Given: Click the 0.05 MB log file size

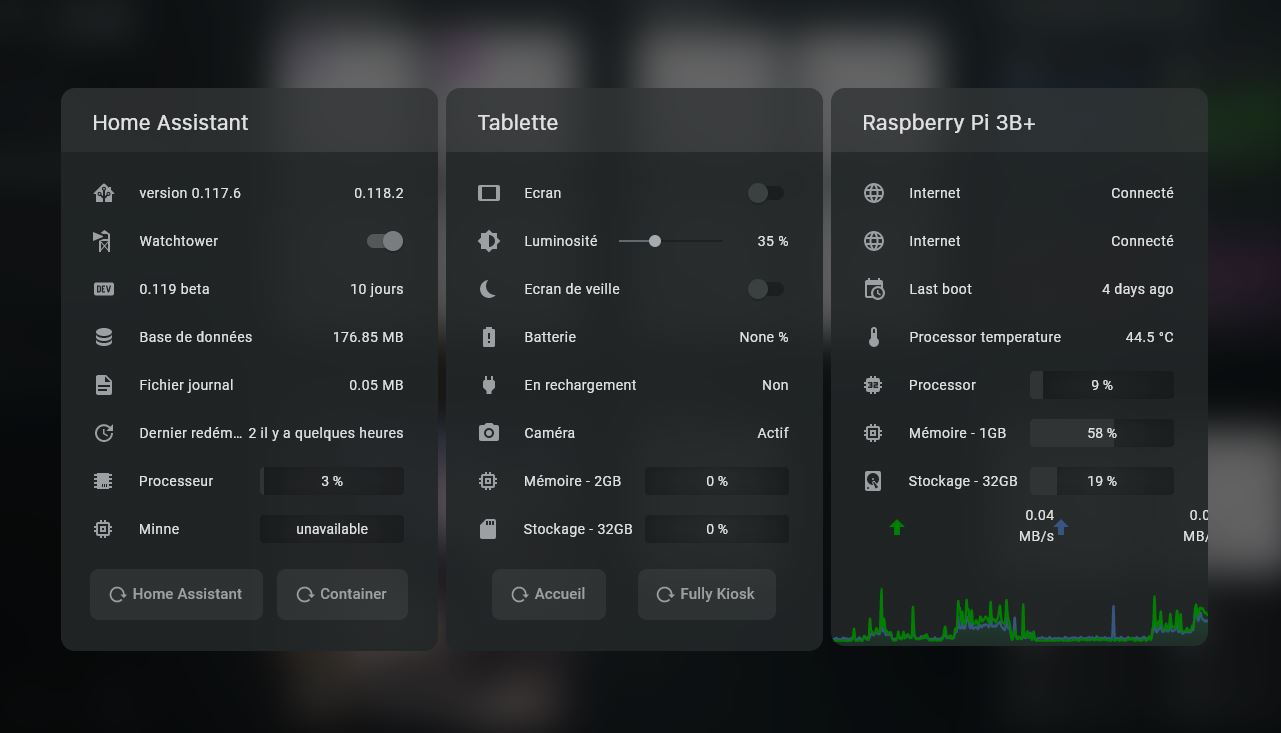Looking at the screenshot, I should [x=376, y=385].
